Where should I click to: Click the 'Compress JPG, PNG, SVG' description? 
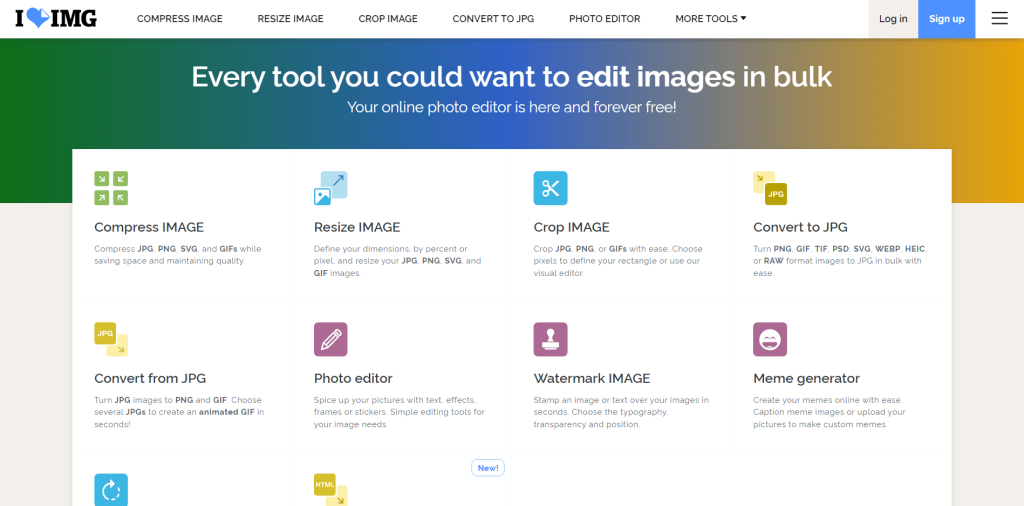[178, 255]
